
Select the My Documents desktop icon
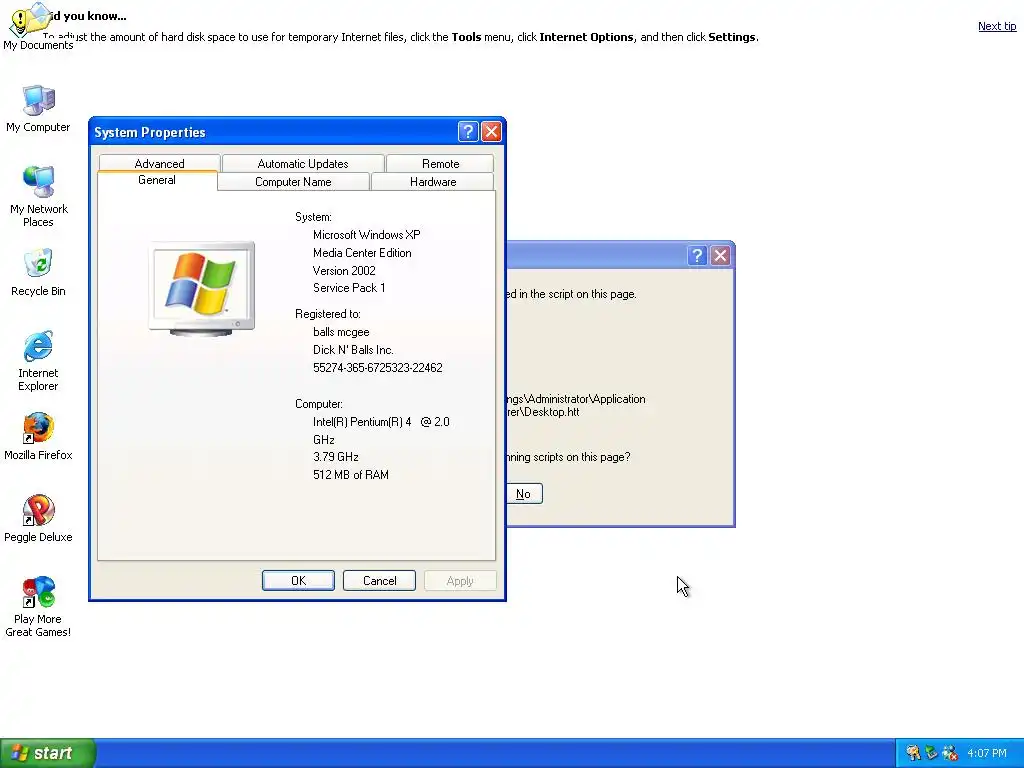coord(29,20)
